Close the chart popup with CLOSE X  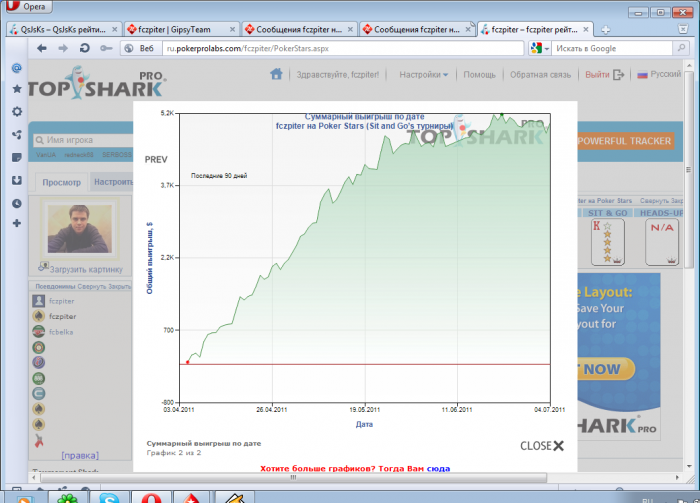(x=542, y=445)
